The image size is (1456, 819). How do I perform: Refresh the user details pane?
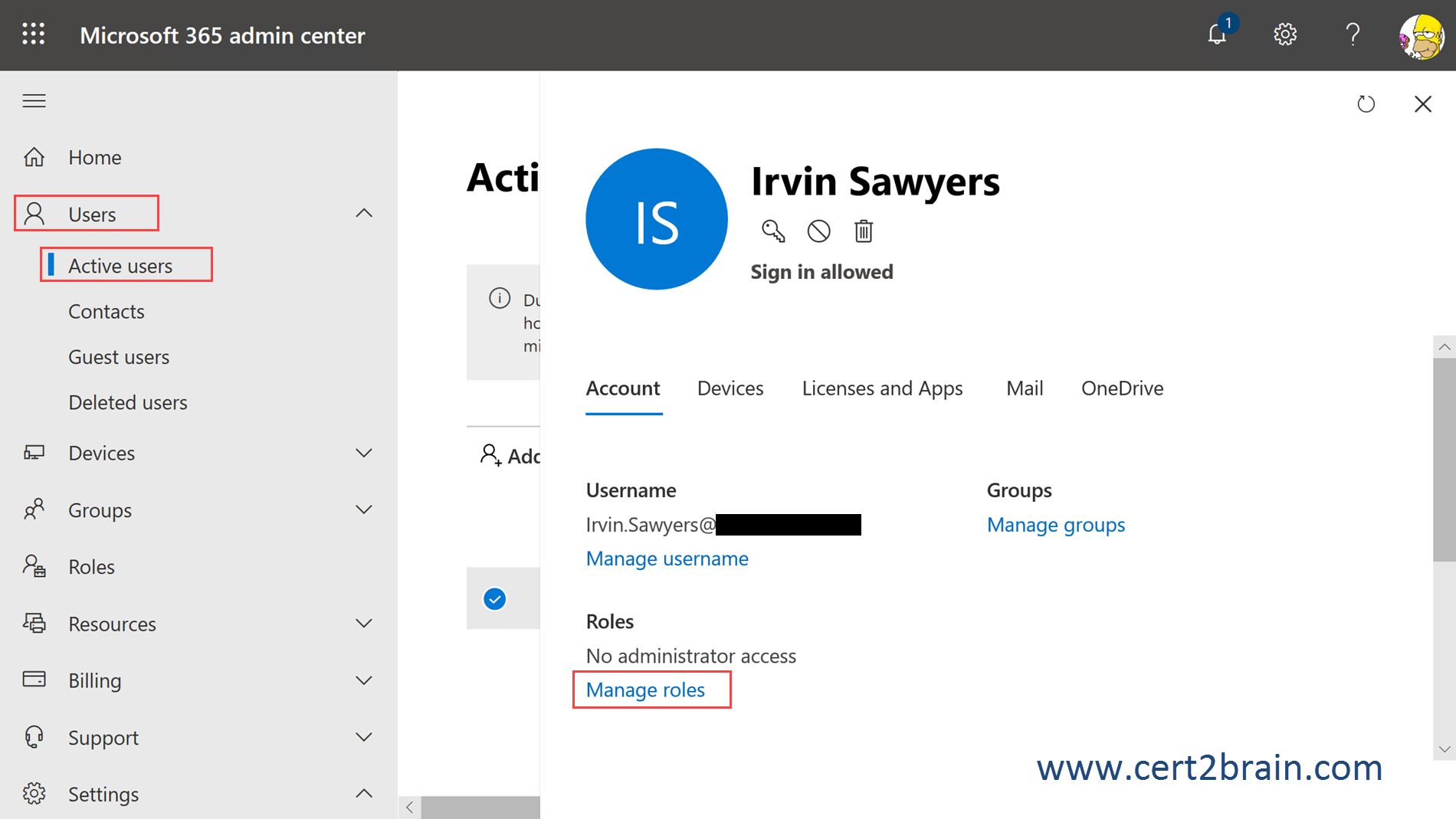coord(1367,103)
